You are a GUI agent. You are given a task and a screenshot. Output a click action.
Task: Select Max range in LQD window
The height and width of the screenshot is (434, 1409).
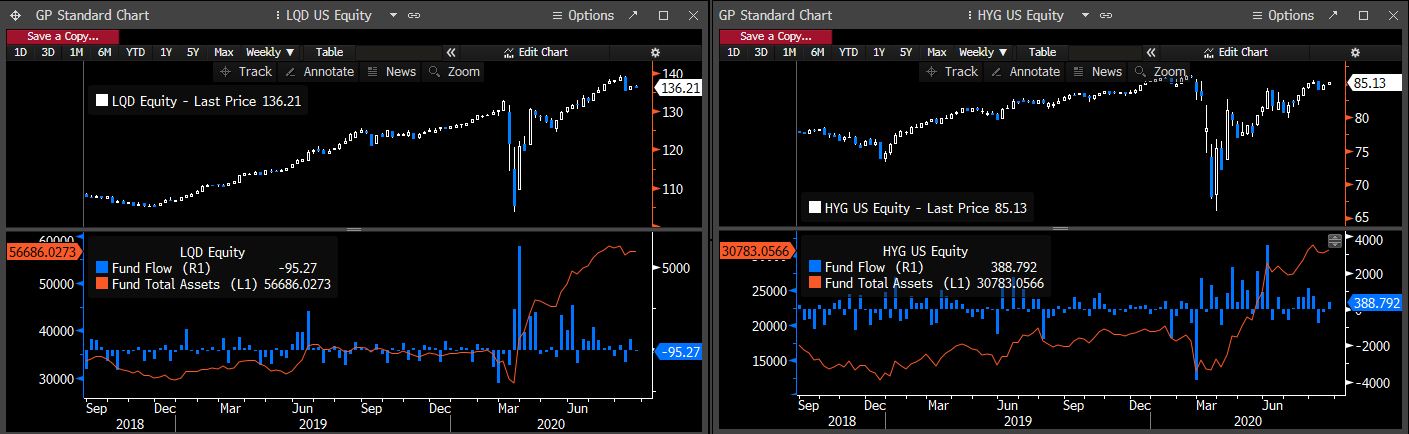(x=224, y=52)
